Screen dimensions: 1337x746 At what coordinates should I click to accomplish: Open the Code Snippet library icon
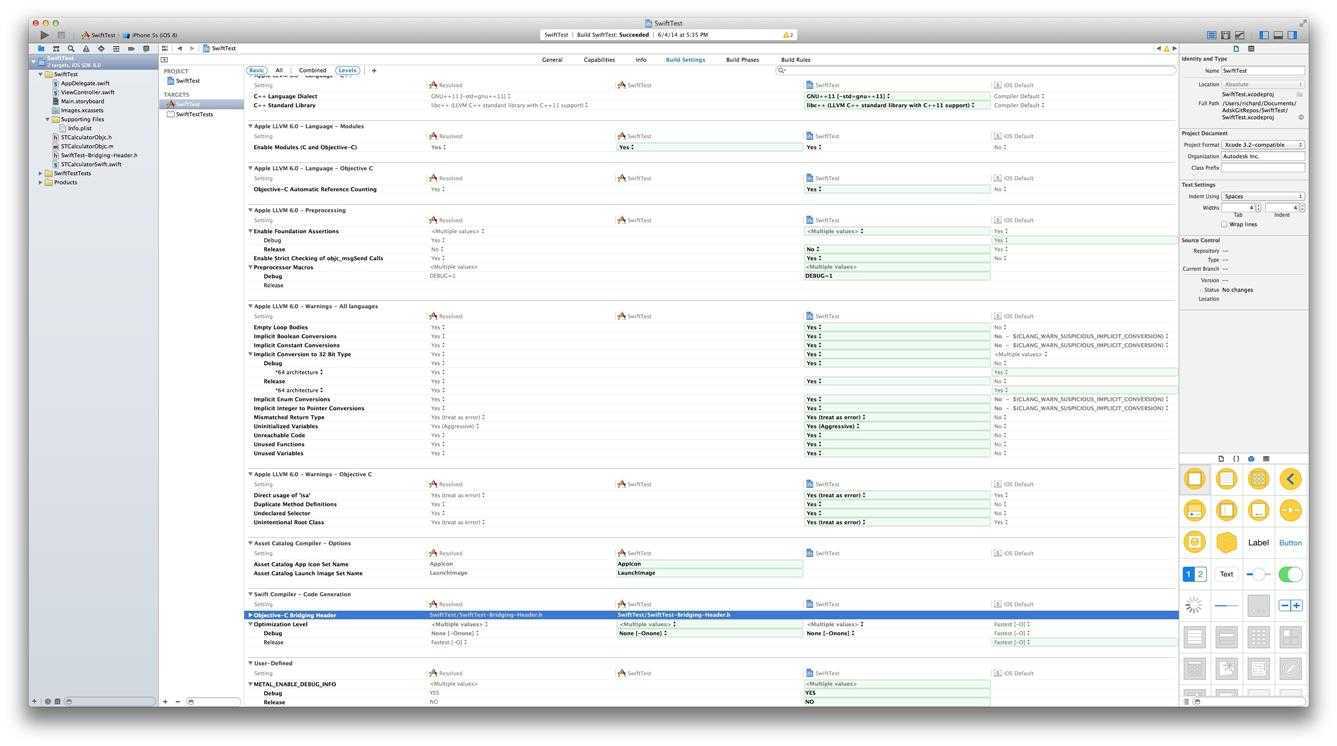[x=1236, y=458]
